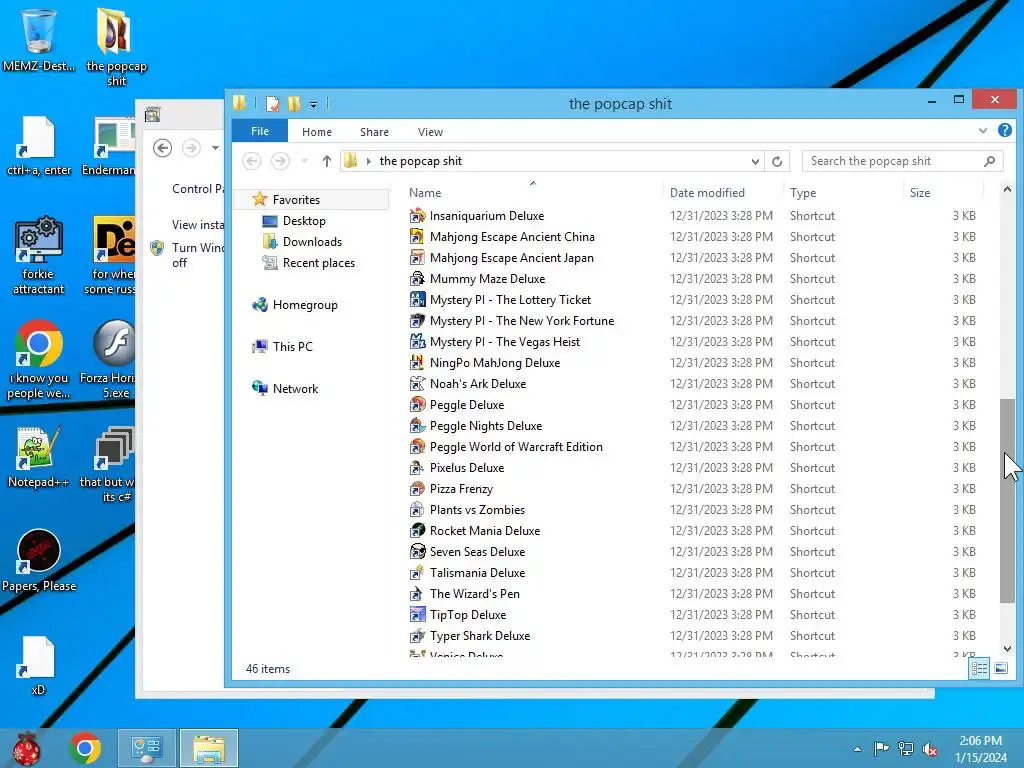Screen dimensions: 1024x768
Task: Open Action Center flag tray icon
Action: [881, 749]
